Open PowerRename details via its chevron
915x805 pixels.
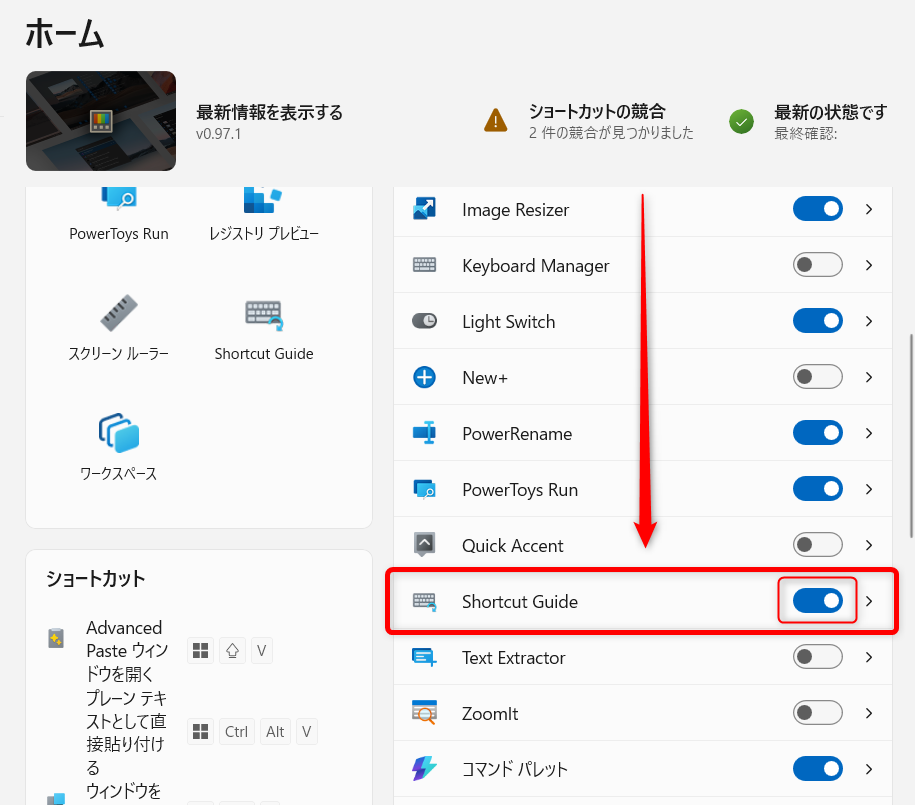click(x=868, y=433)
